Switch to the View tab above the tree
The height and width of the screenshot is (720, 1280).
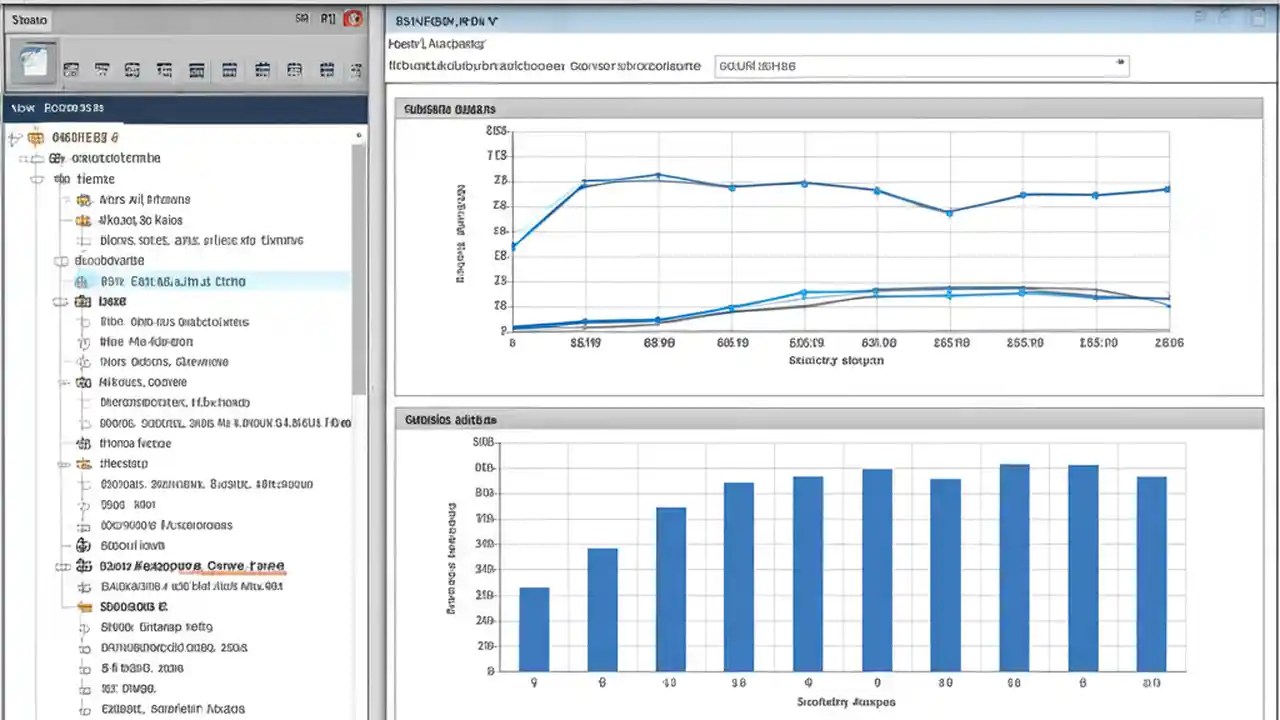pyautogui.click(x=22, y=107)
